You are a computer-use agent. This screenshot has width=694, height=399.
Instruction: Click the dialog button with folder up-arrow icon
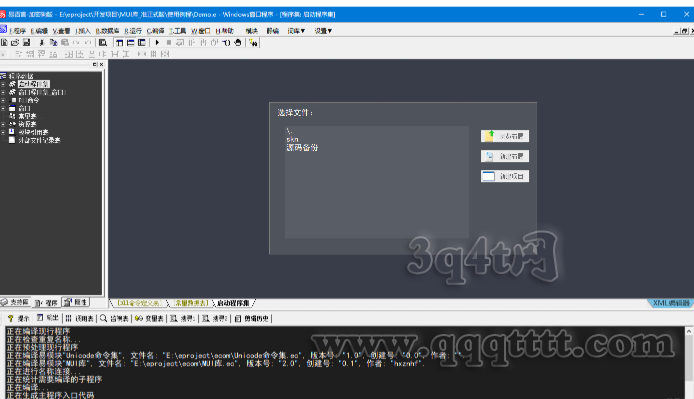point(505,136)
